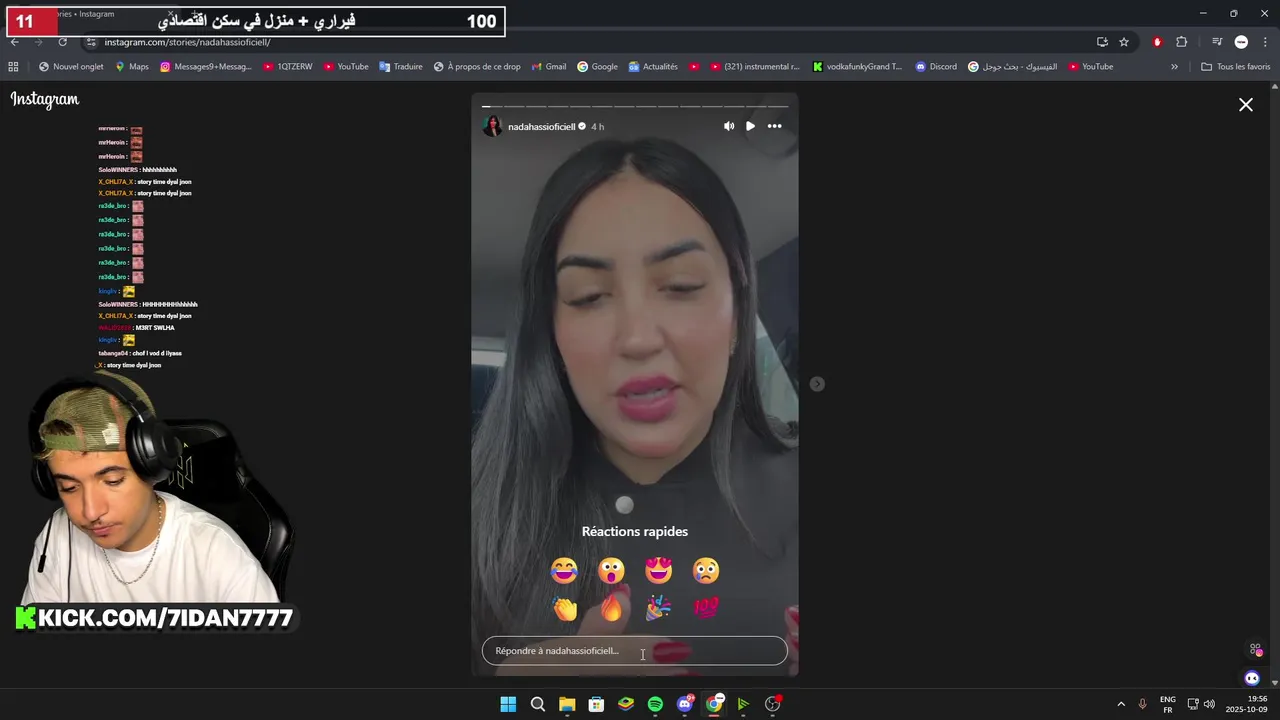1280x720 pixels.
Task: Click the Instagram logo
Action: coord(45,99)
